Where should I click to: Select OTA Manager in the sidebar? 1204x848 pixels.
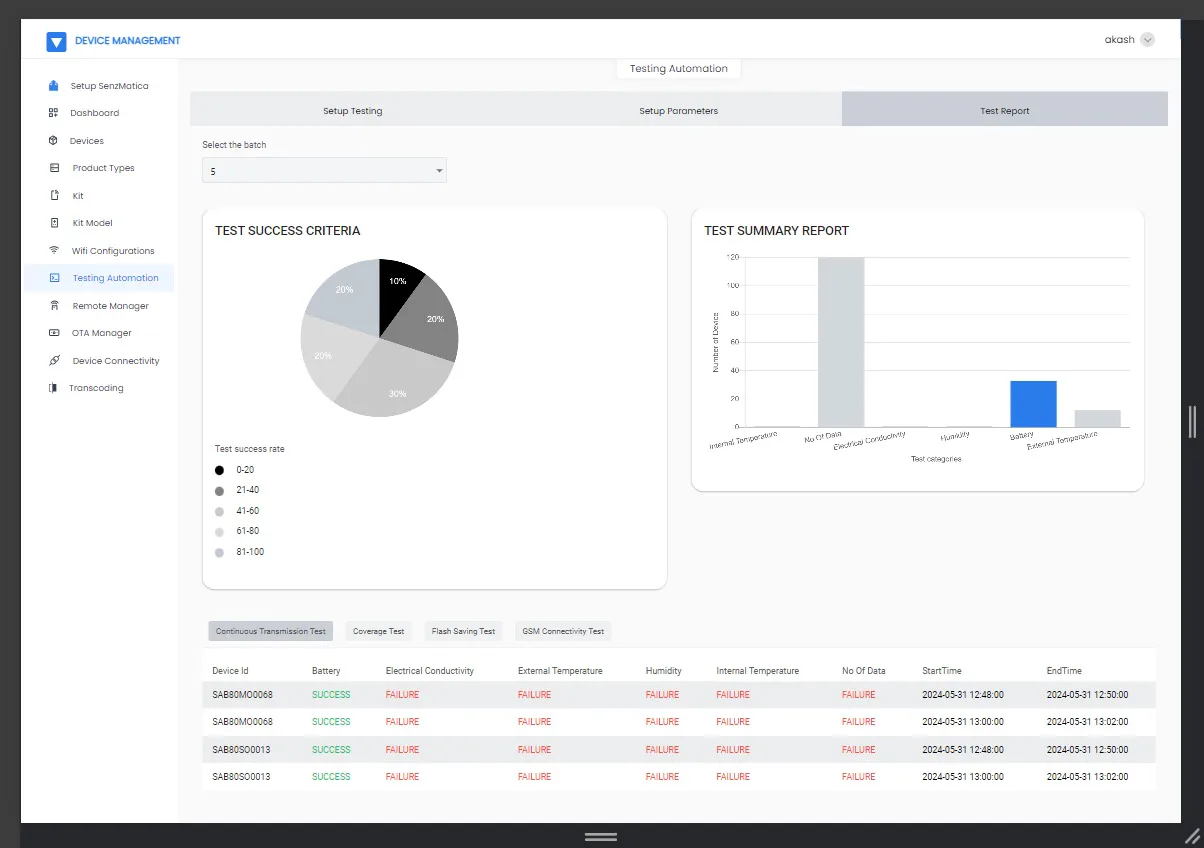tap(101, 333)
